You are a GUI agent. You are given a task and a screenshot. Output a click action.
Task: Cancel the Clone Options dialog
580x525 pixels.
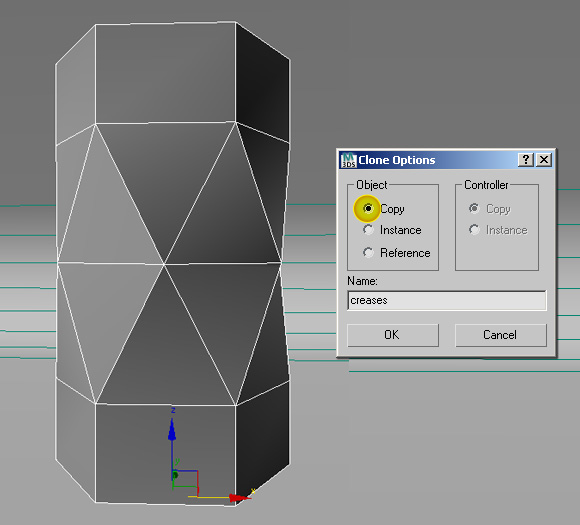click(x=500, y=335)
